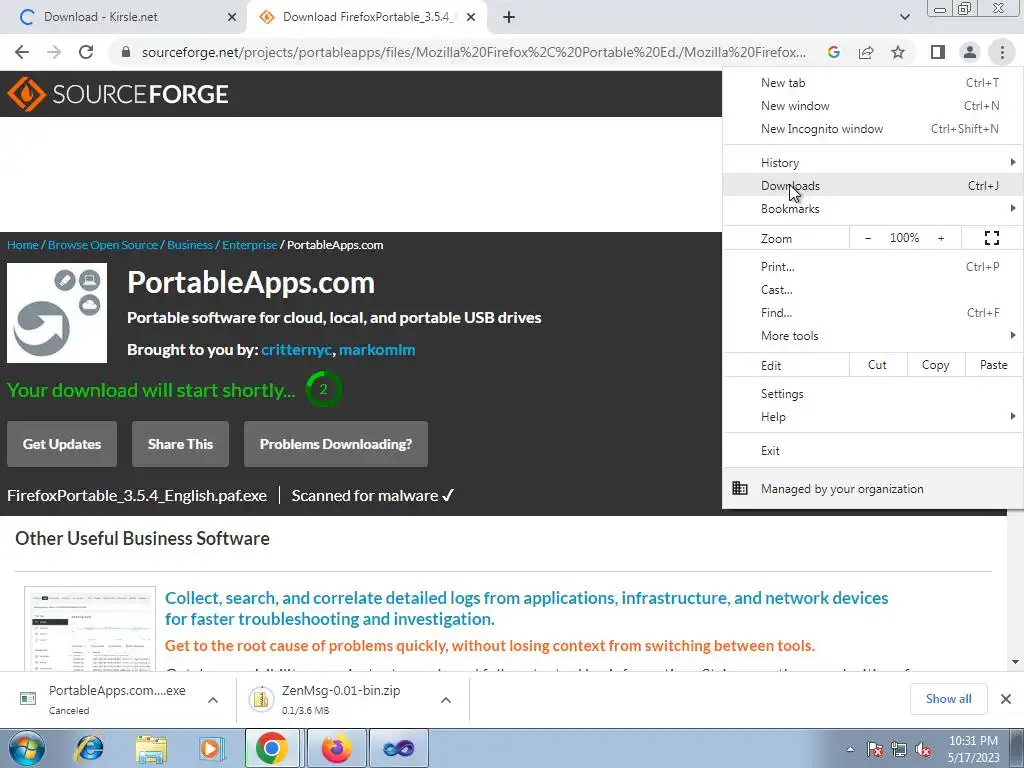The height and width of the screenshot is (768, 1024).
Task: Open markomlm profile link
Action: pos(377,350)
